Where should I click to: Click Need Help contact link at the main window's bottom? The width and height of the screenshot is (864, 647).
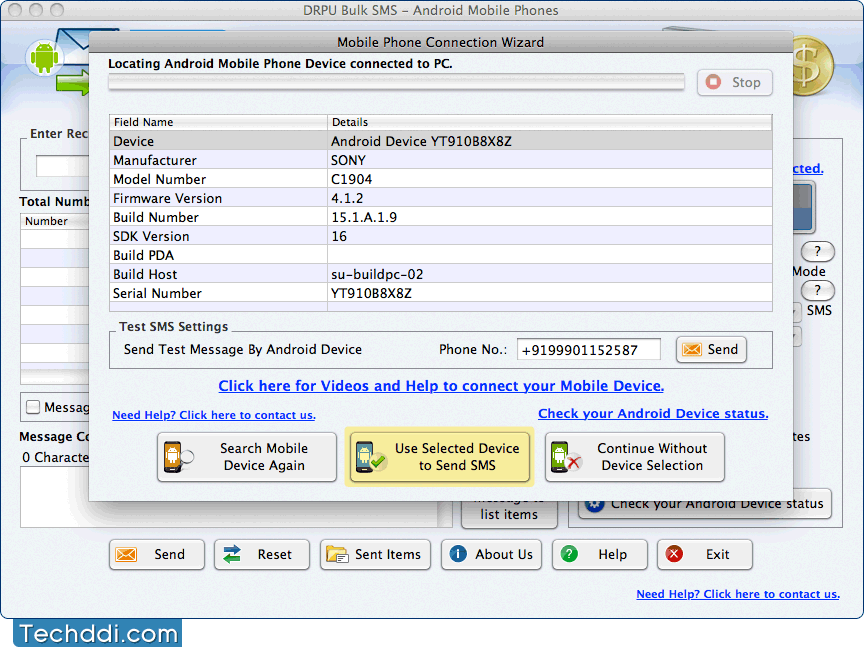pos(738,594)
